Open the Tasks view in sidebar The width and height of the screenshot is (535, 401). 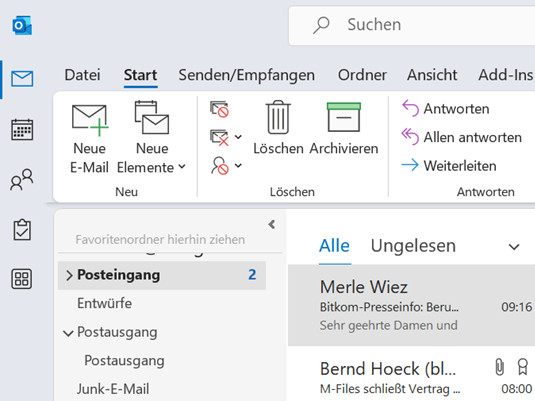(22, 230)
